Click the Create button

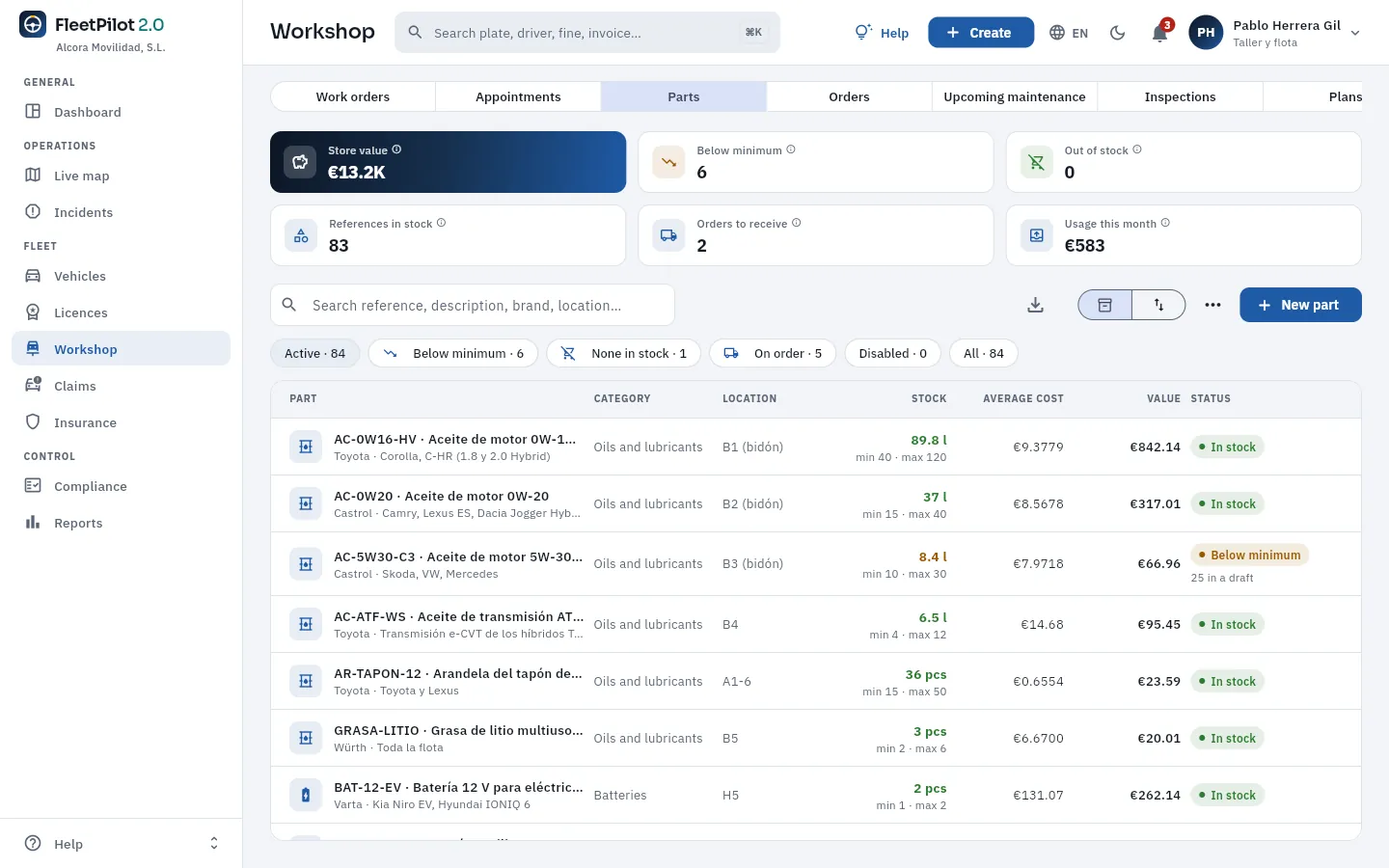(x=981, y=33)
